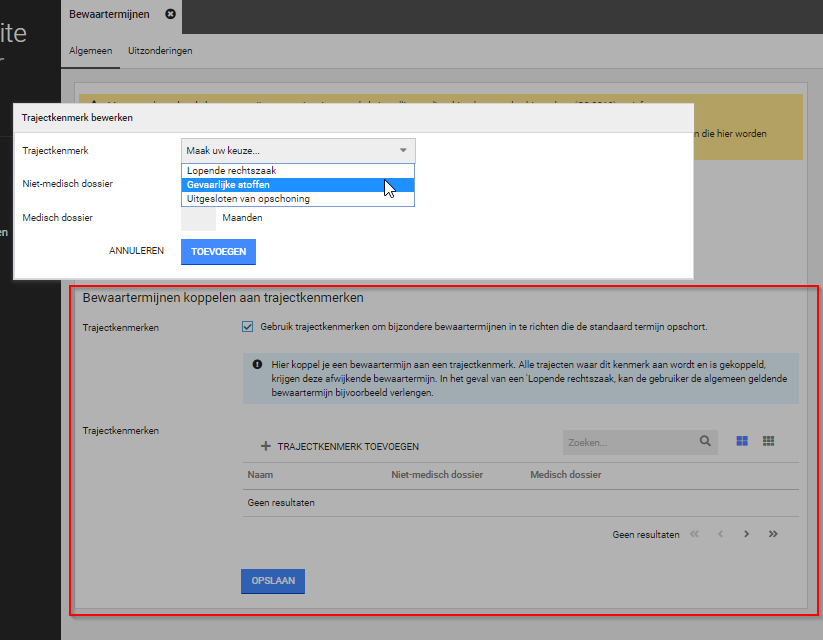The width and height of the screenshot is (823, 640).
Task: Go to the previous results page arrow
Action: 720,534
